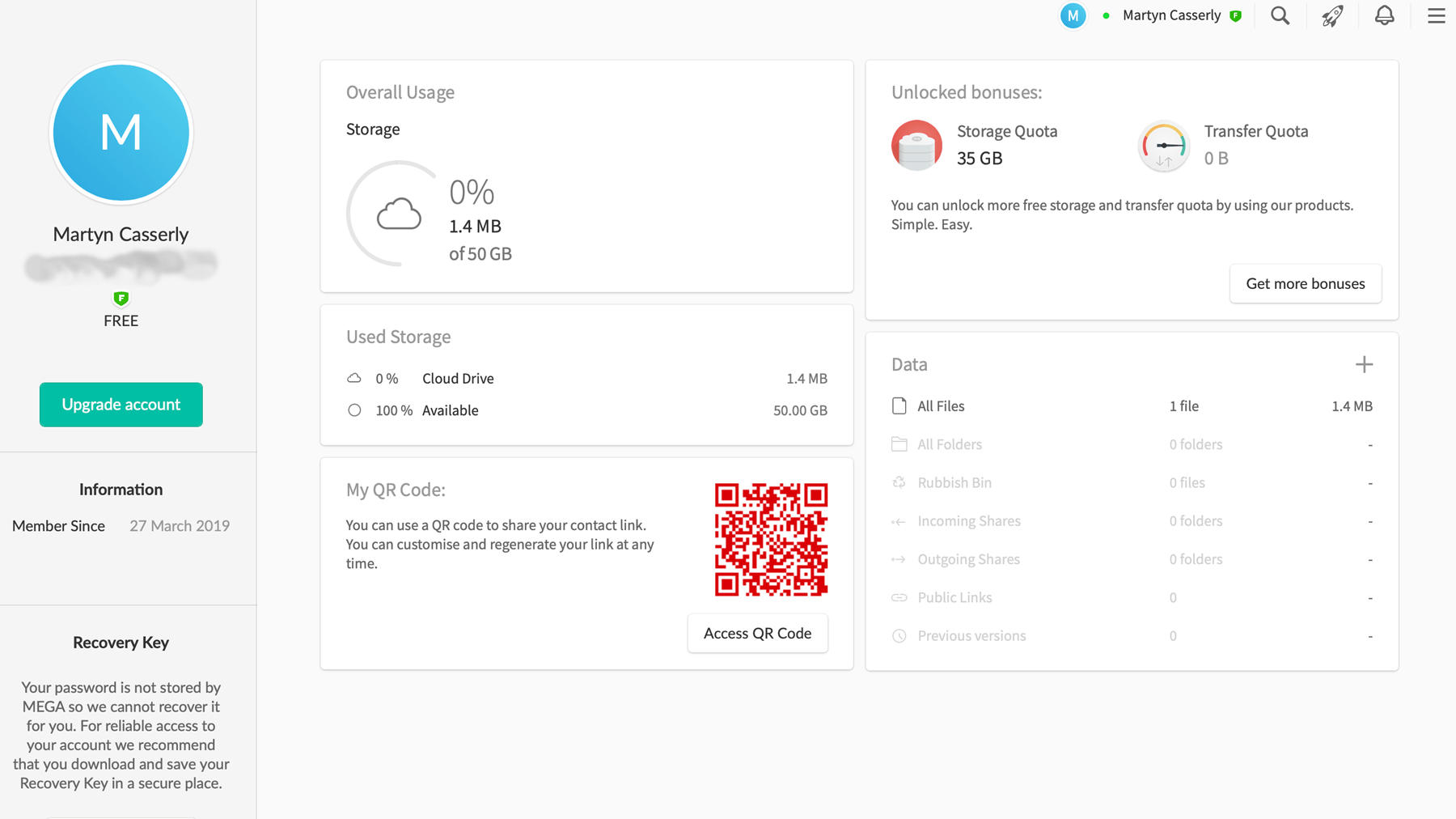Click the Public Links chain icon
1456x819 pixels.
pos(899,597)
